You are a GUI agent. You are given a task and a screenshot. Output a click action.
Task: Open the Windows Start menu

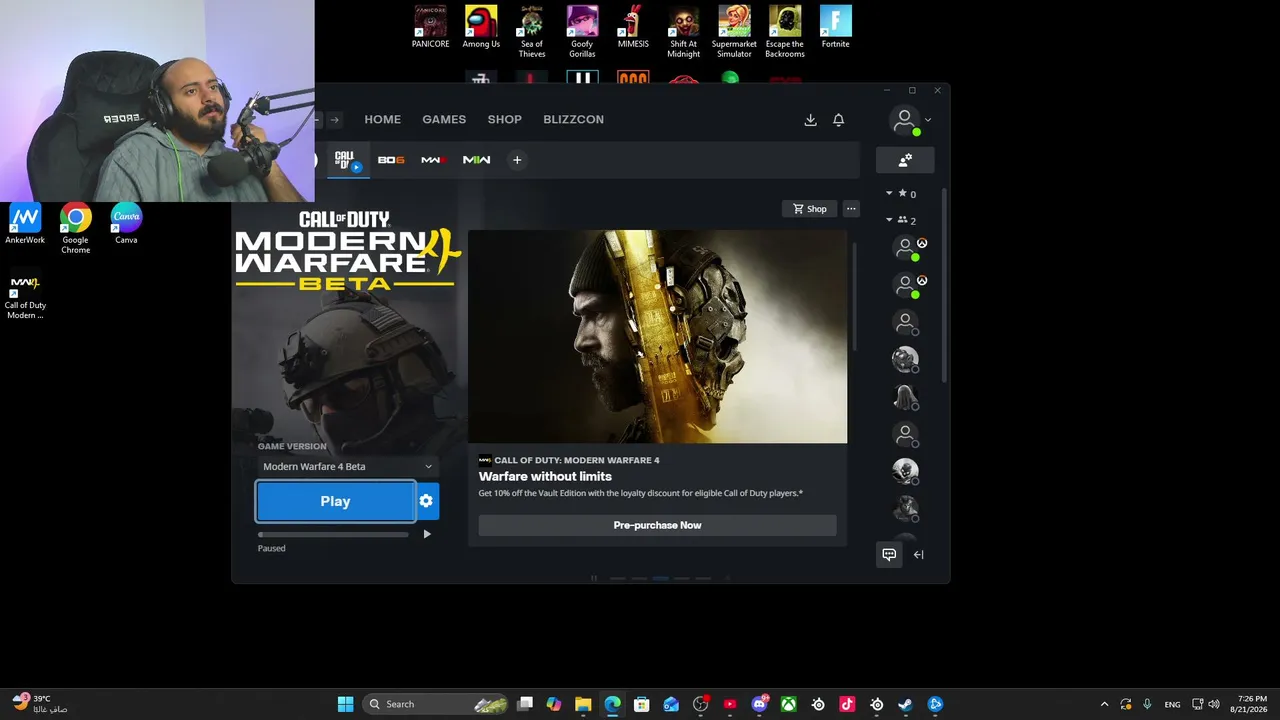pyautogui.click(x=345, y=704)
